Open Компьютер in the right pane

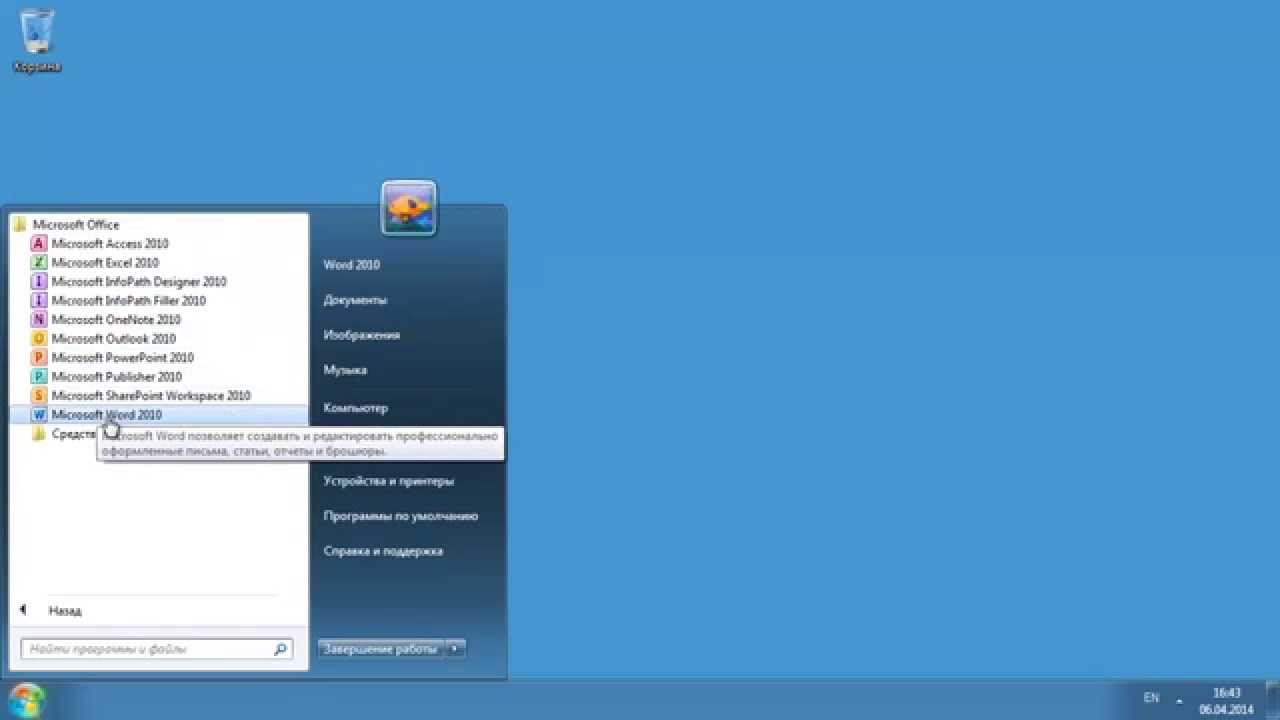[355, 407]
